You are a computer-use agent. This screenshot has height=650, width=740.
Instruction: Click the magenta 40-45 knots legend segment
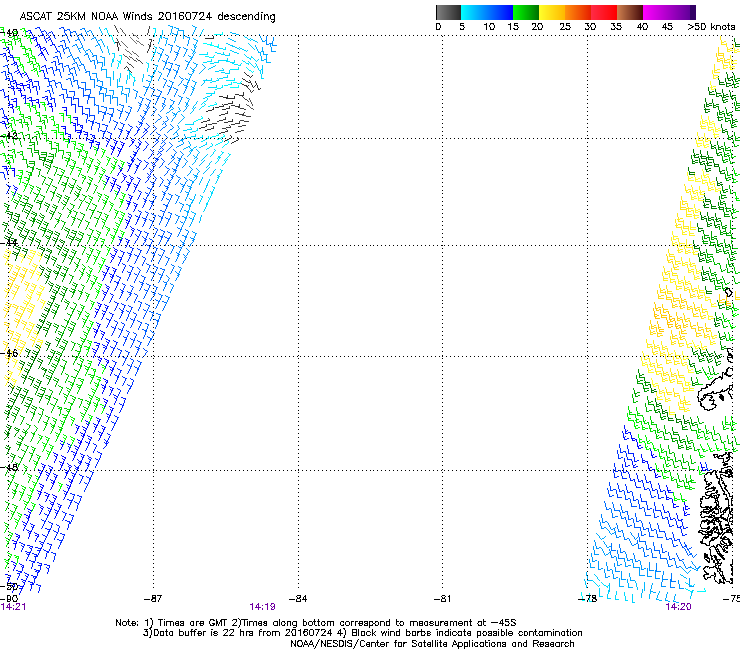coord(656,12)
